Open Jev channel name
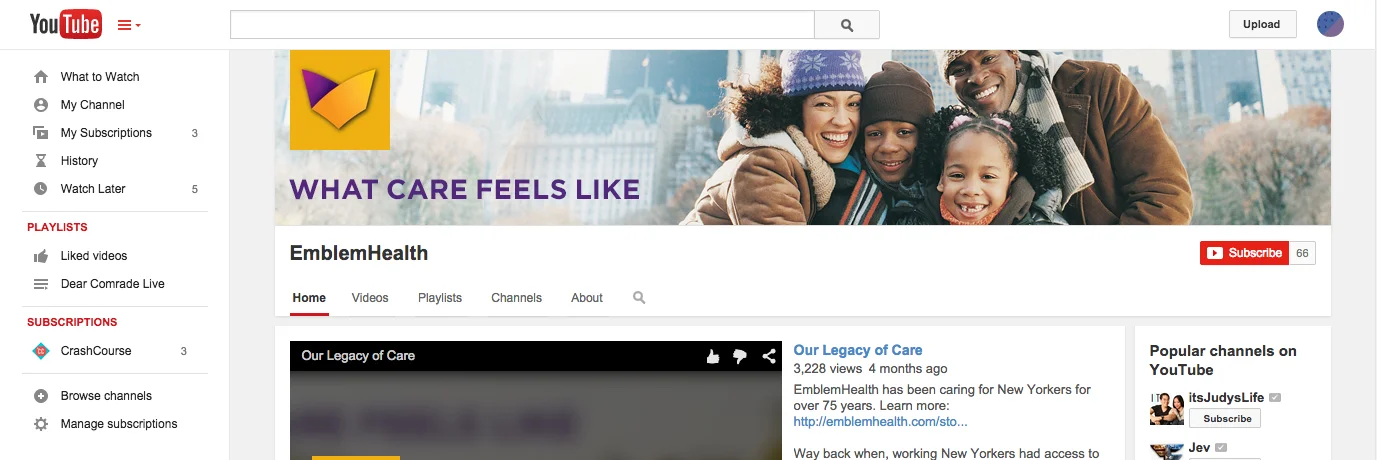 (1199, 448)
